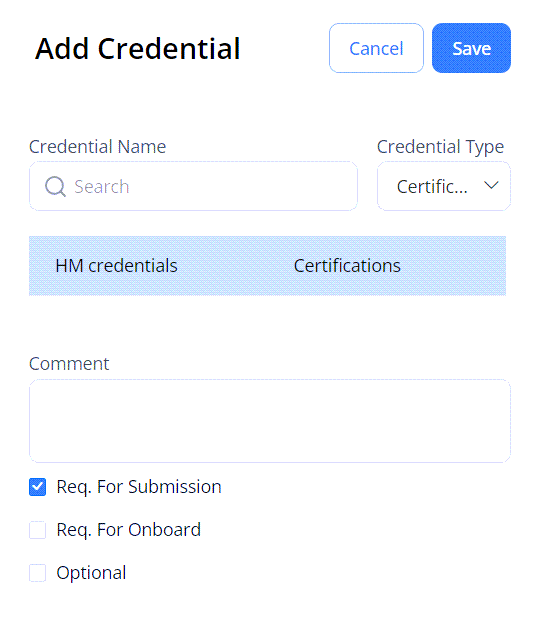Image resolution: width=540 pixels, height=619 pixels.
Task: Save the new credential
Action: 471,48
